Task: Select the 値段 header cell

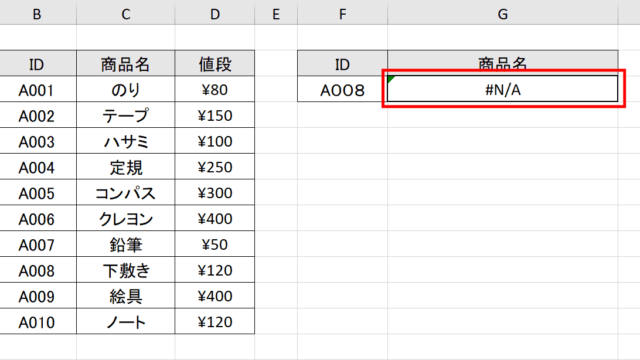Action: (215, 64)
